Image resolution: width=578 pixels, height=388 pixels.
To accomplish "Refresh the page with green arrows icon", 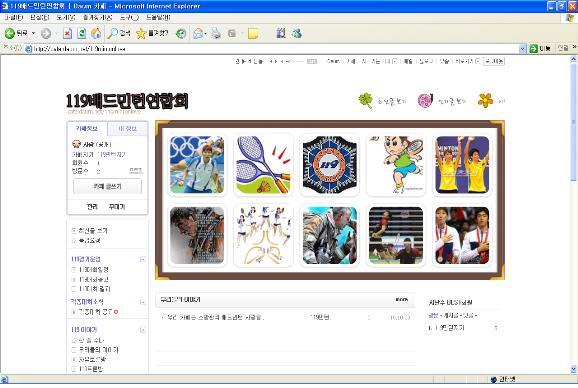I will [81, 34].
